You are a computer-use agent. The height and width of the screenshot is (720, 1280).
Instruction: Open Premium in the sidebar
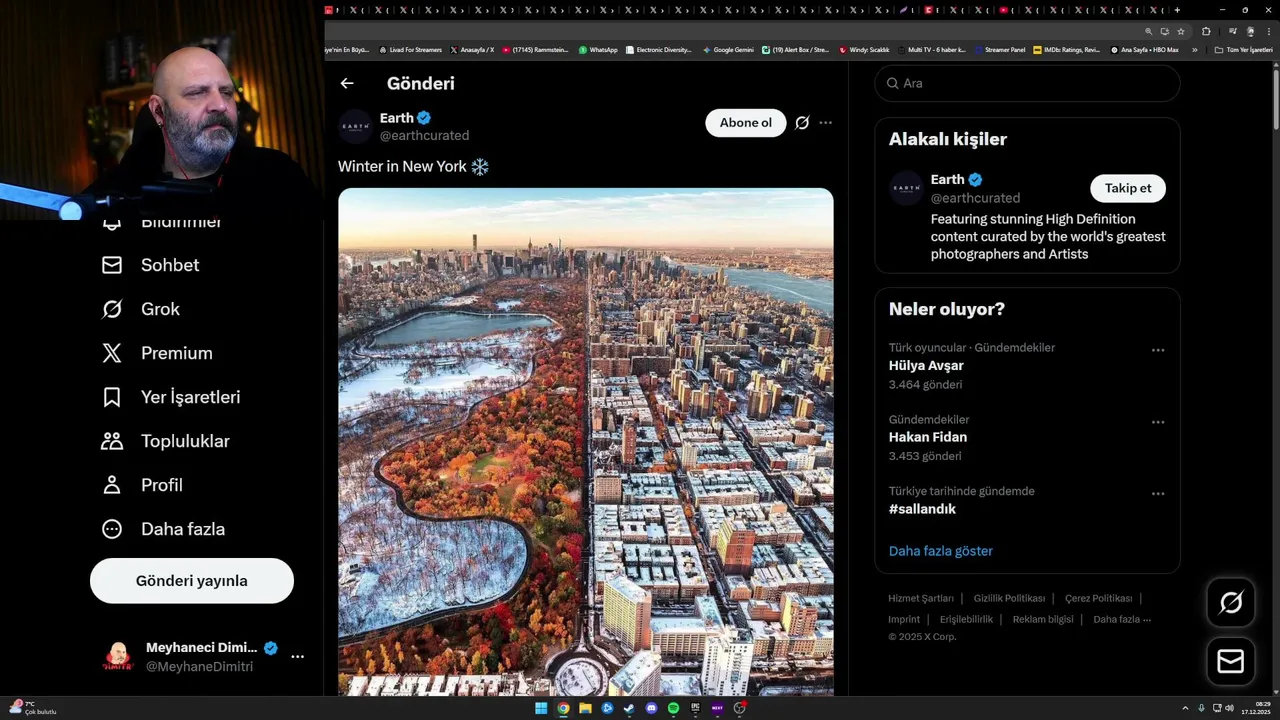click(157, 353)
